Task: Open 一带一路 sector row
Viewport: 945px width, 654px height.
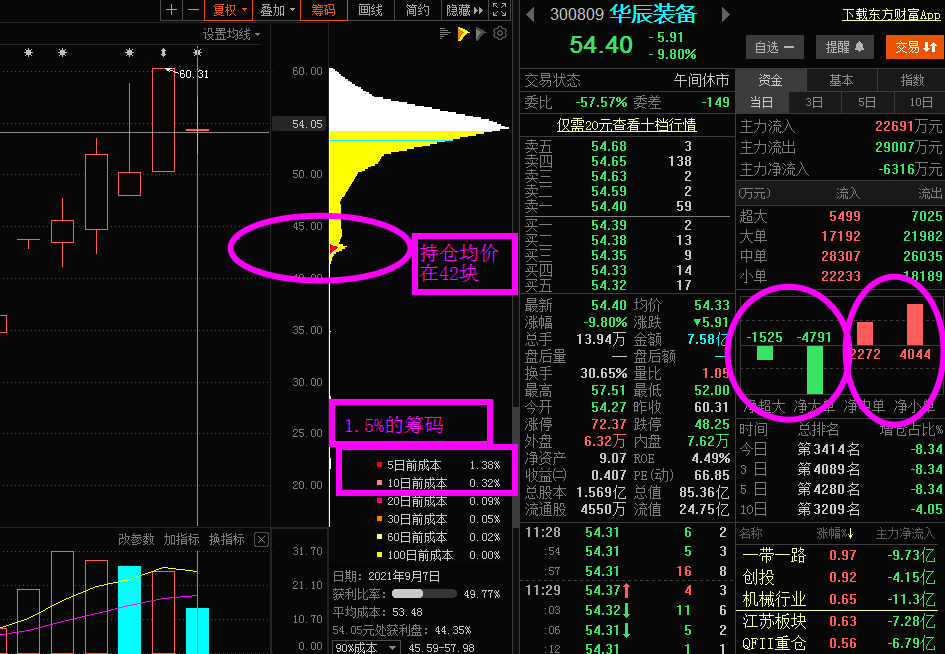Action: pyautogui.click(x=840, y=555)
